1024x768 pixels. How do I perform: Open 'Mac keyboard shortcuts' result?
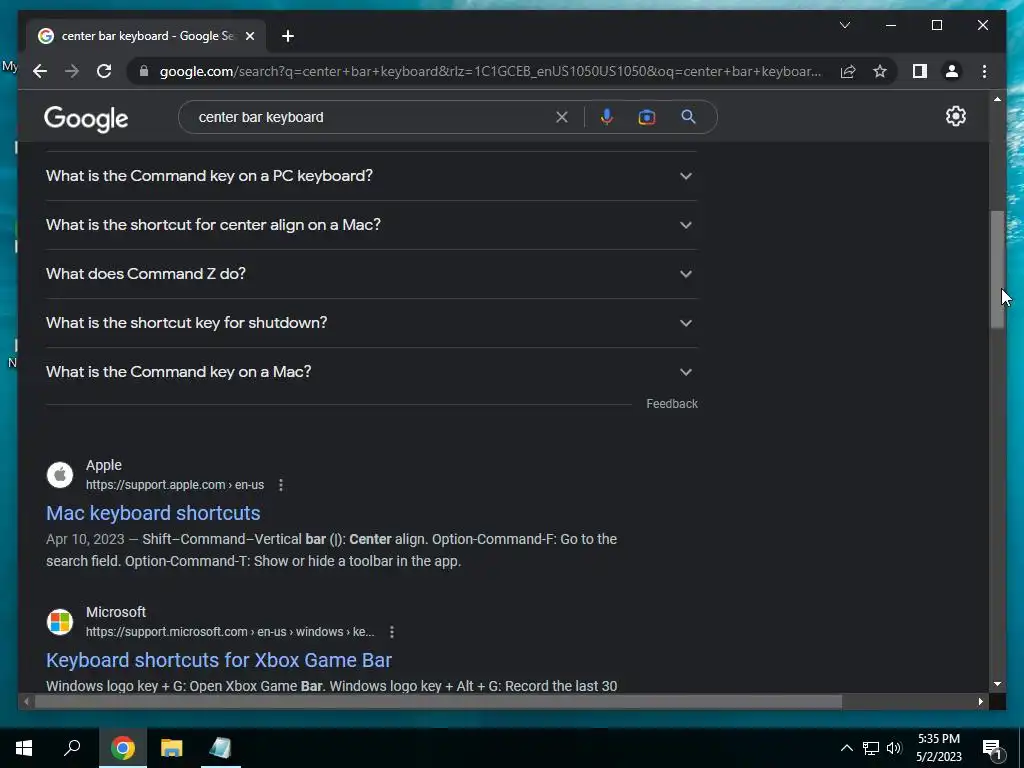point(153,513)
